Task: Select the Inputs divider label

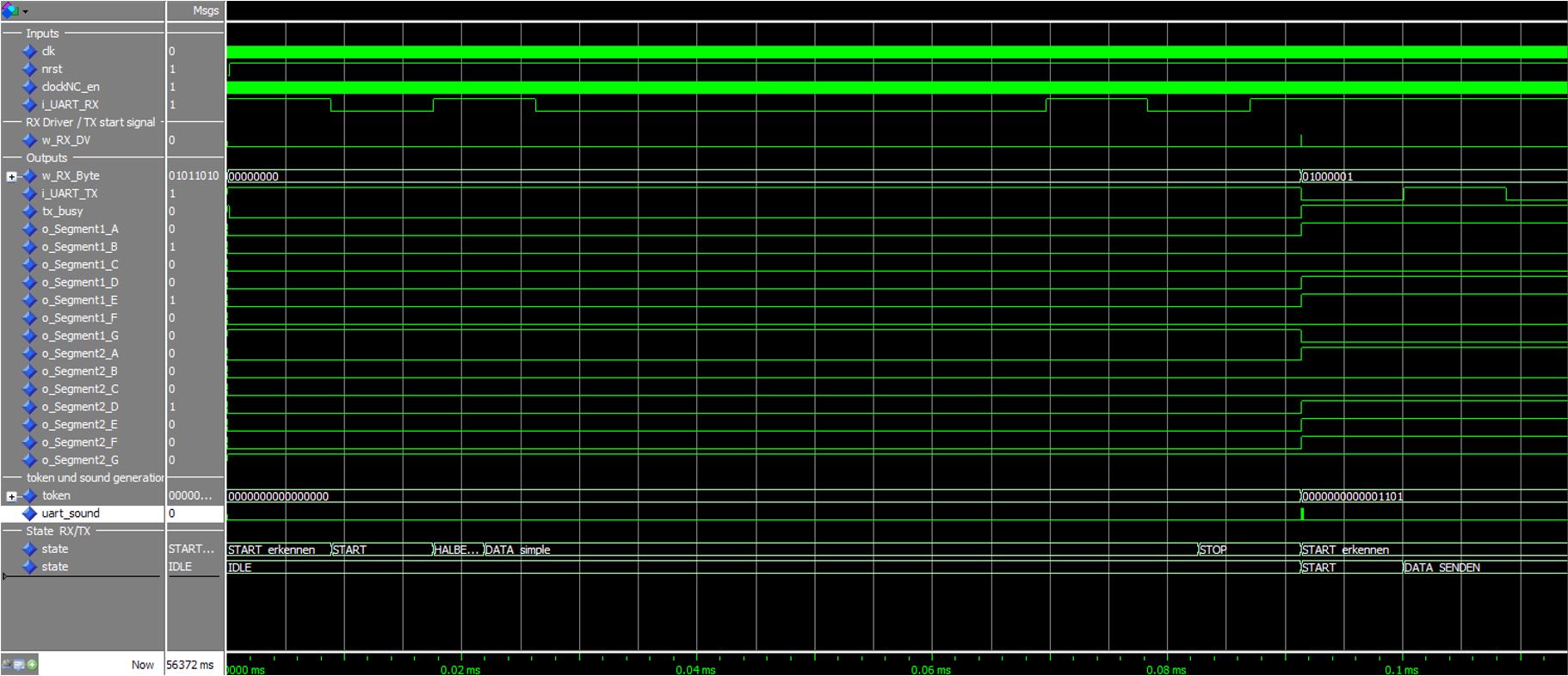Action: pos(42,34)
